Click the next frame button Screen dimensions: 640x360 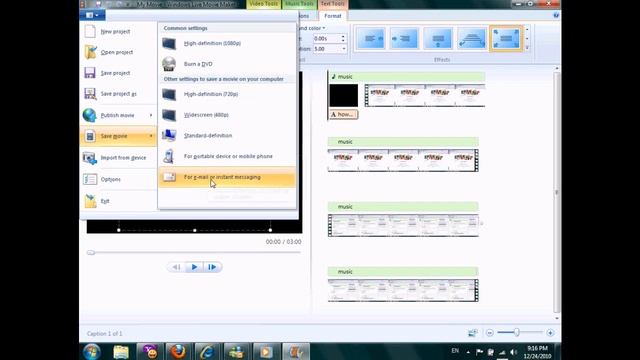coord(212,267)
